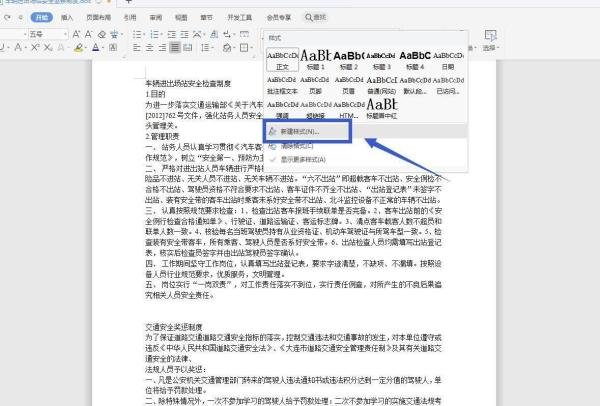Screen dimensions: 600x406
Task: Click the yellow highlight pen icon
Action: tap(78, 48)
